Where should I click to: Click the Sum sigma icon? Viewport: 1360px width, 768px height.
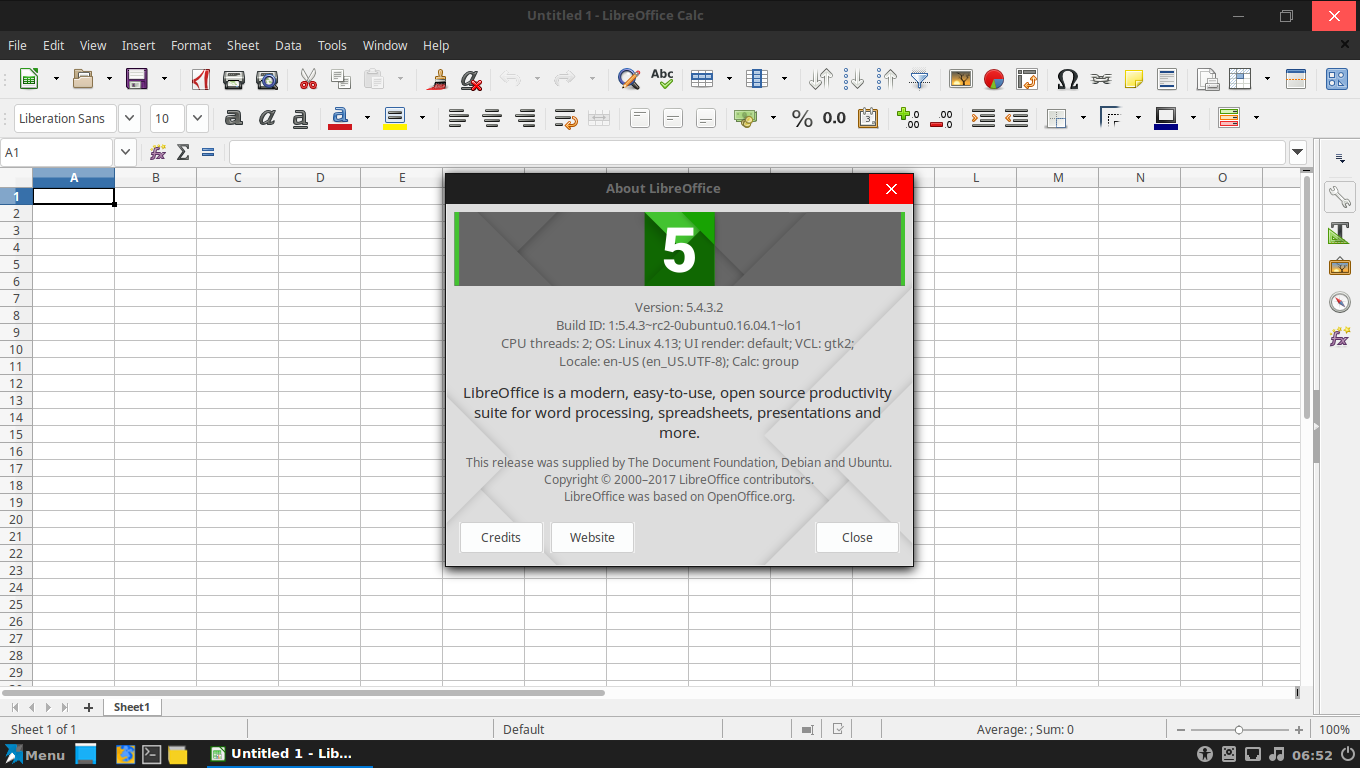(x=183, y=152)
